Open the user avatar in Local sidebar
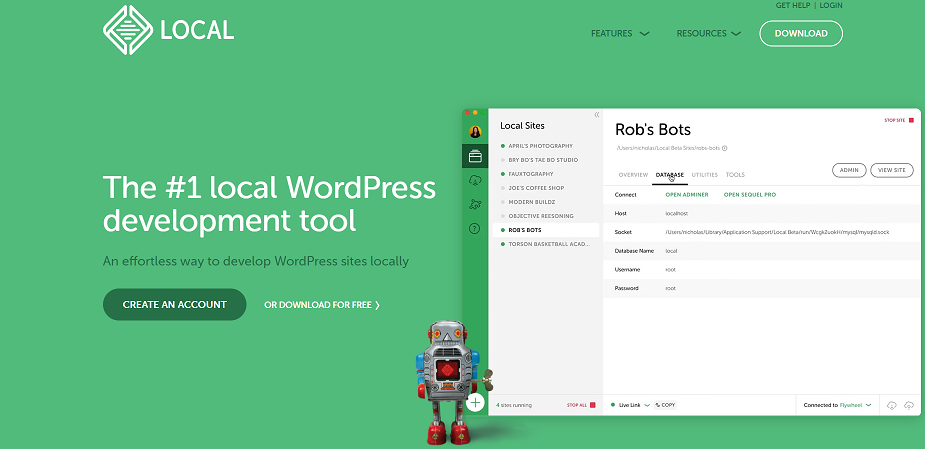 pyautogui.click(x=475, y=132)
